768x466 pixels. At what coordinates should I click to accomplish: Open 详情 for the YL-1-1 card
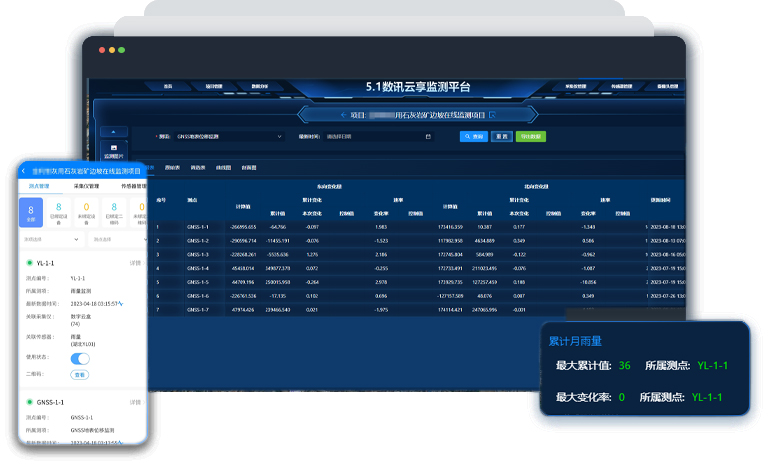137,263
